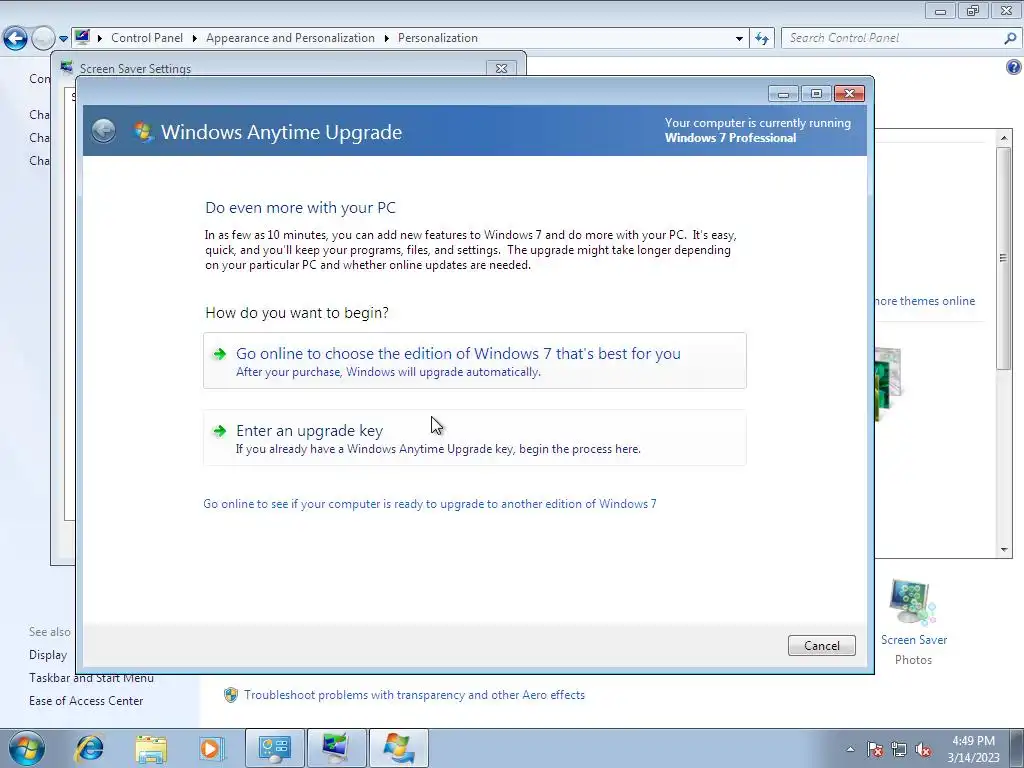1024x768 pixels.
Task: Open Troubleshoot problems with transparency link
Action: click(414, 695)
